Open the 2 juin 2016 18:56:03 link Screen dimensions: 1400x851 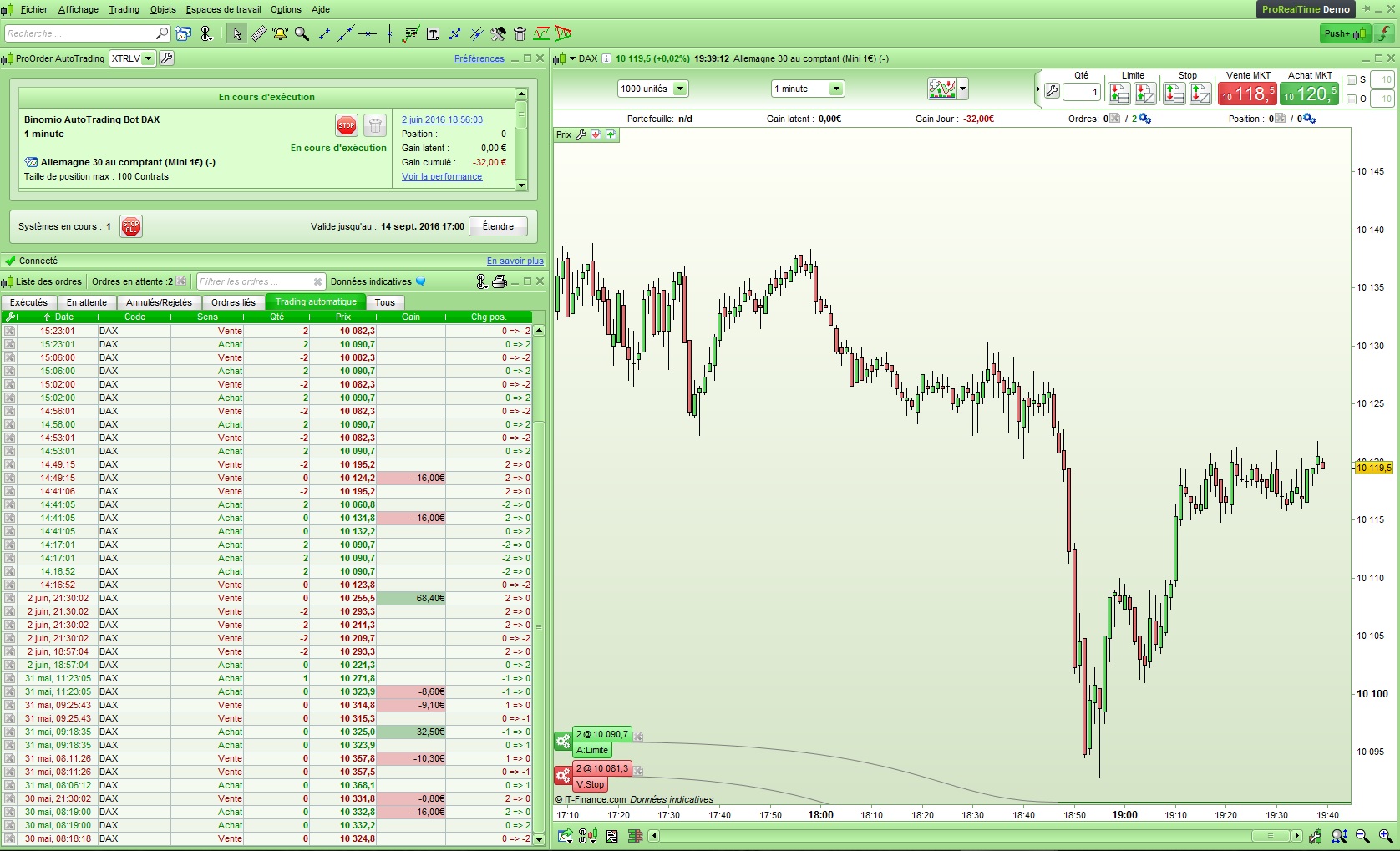click(442, 119)
